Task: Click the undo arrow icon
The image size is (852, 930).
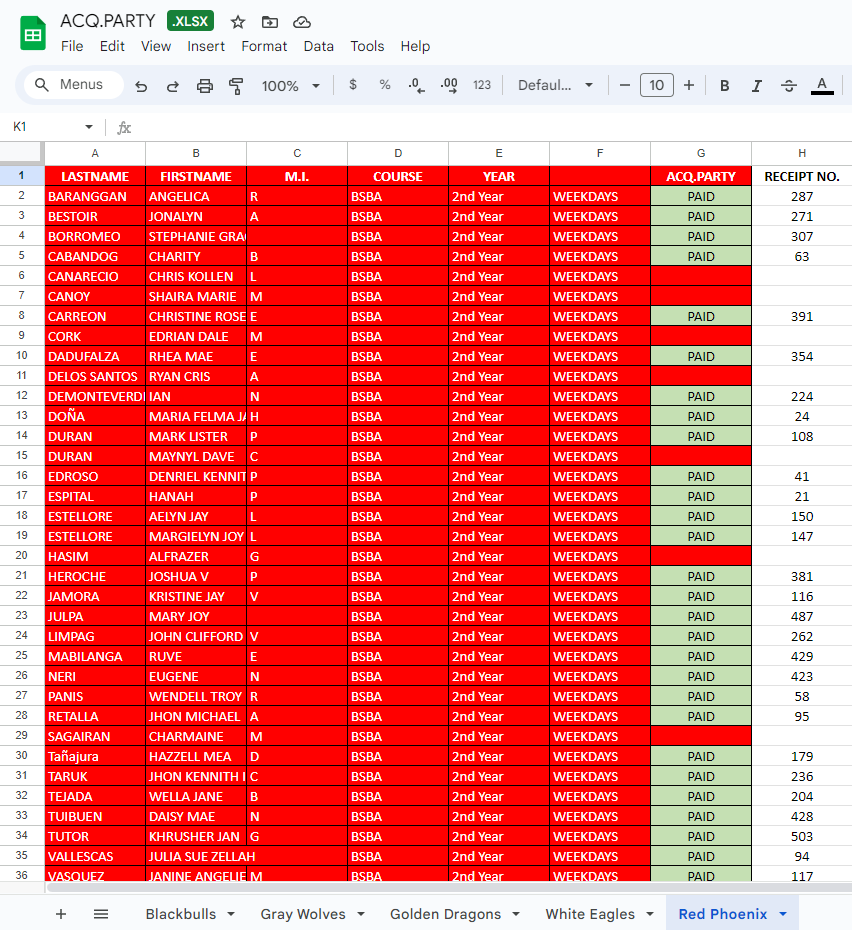Action: pos(141,86)
